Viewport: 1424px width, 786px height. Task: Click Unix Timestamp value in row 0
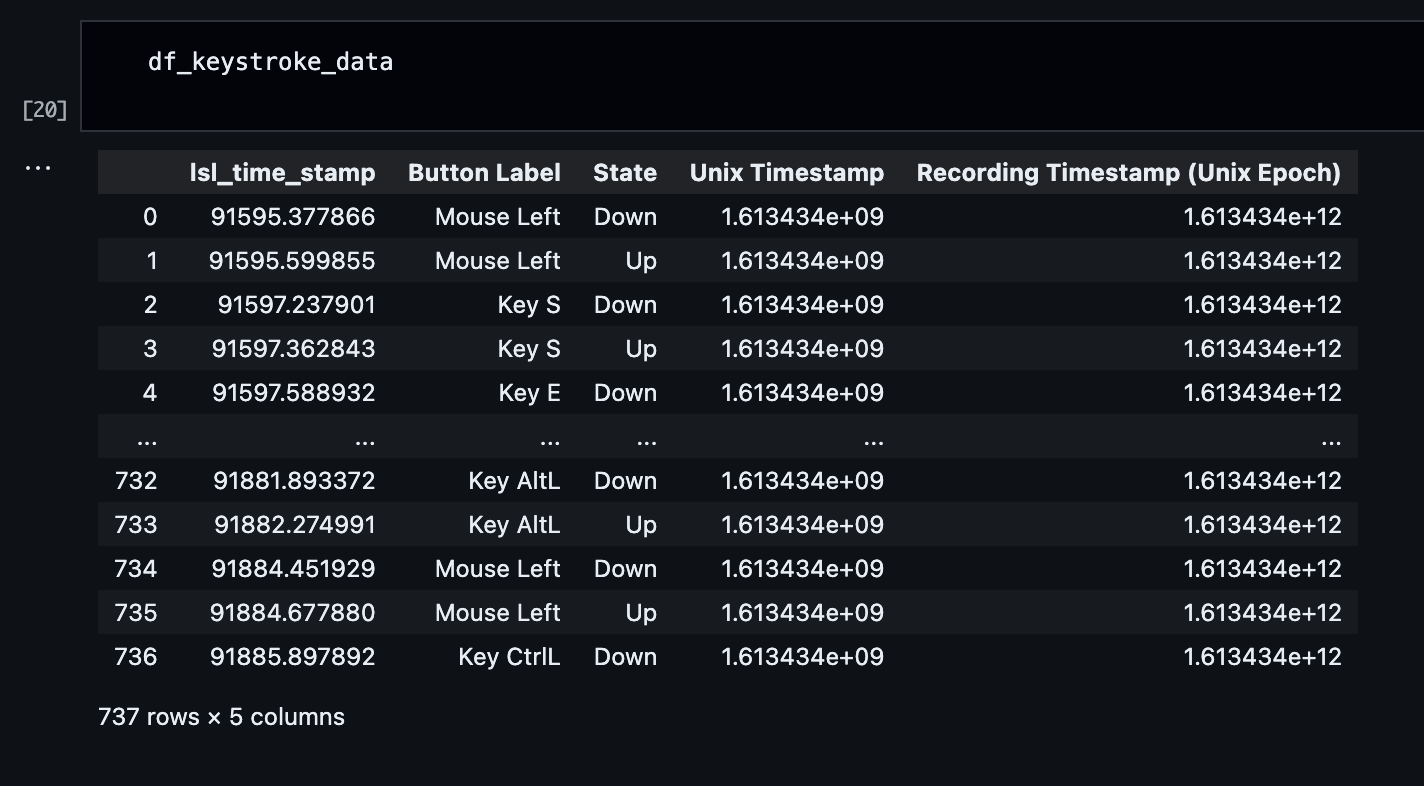click(x=802, y=217)
